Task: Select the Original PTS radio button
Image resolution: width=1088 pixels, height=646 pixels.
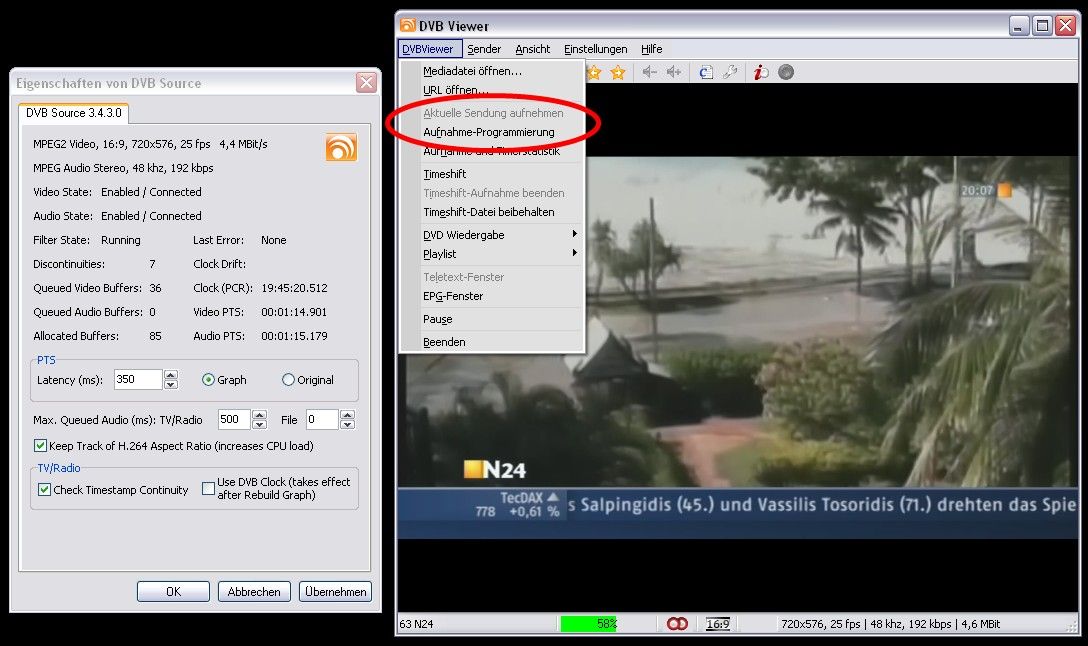Action: pos(289,380)
